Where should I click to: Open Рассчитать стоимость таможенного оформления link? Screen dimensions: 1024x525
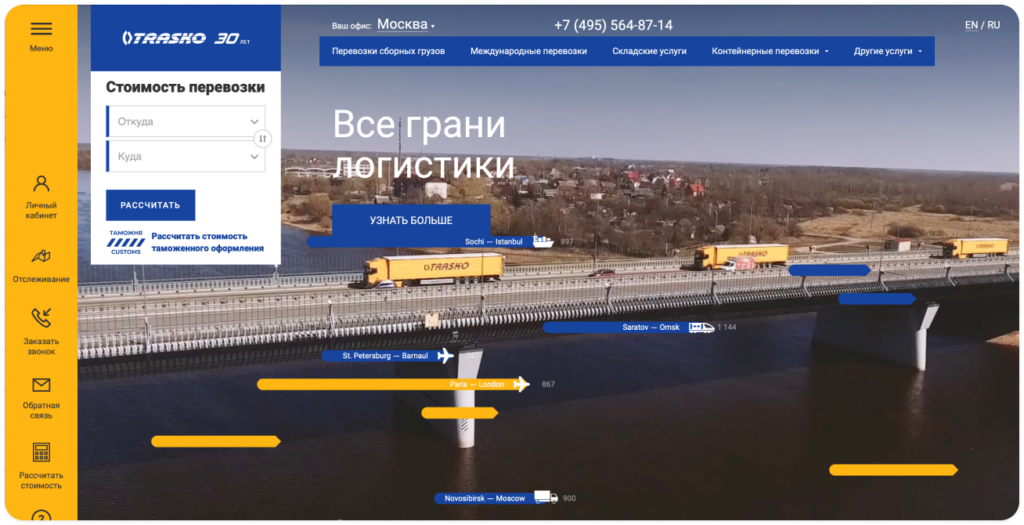pyautogui.click(x=208, y=242)
